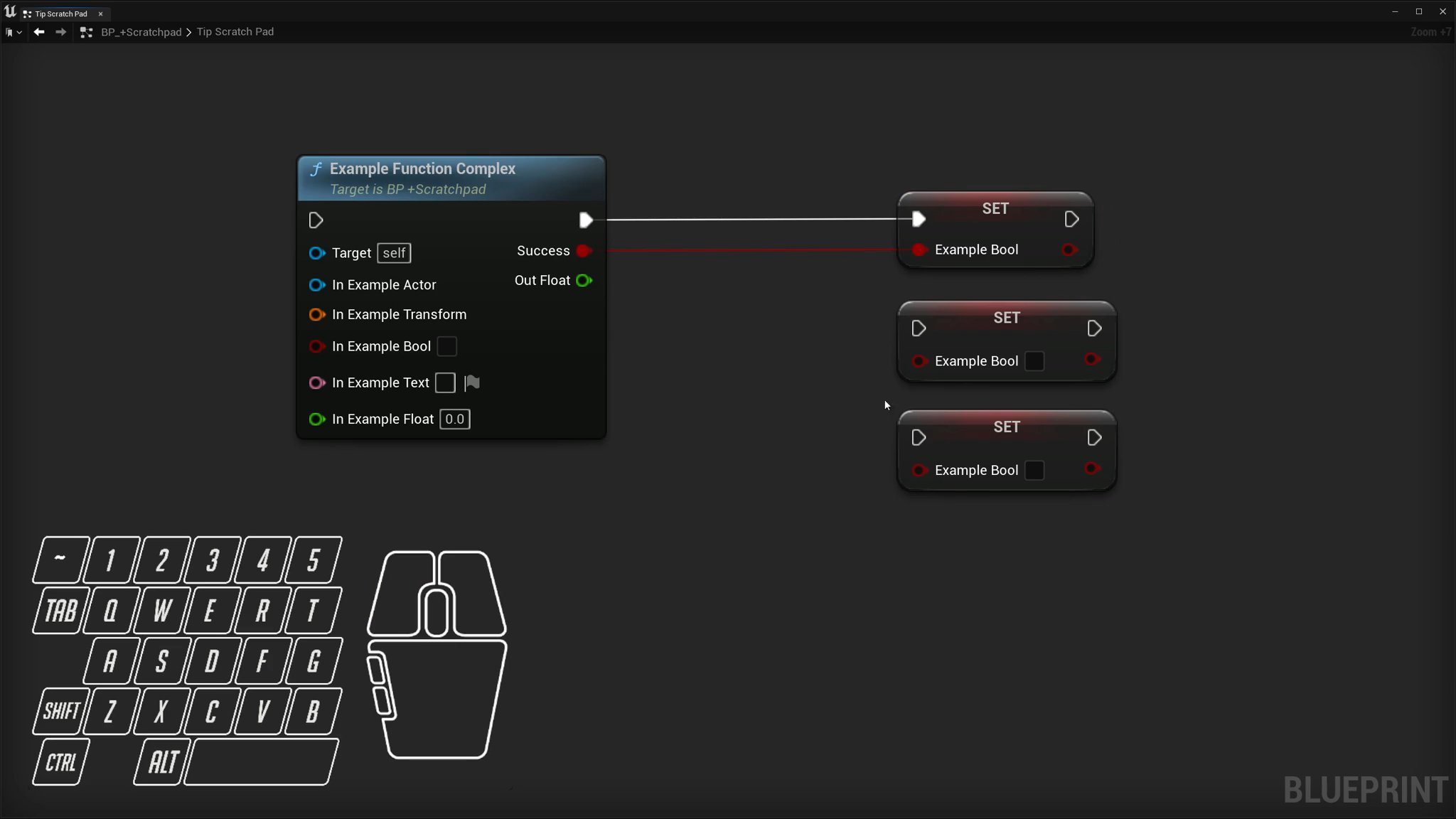Open the bookmarks dropdown in toolbar

point(14,32)
